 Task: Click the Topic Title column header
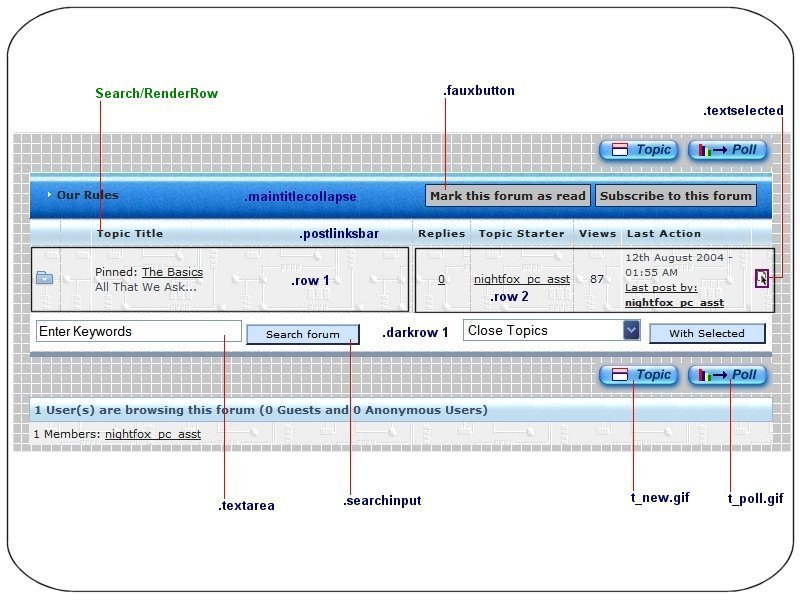tap(129, 234)
